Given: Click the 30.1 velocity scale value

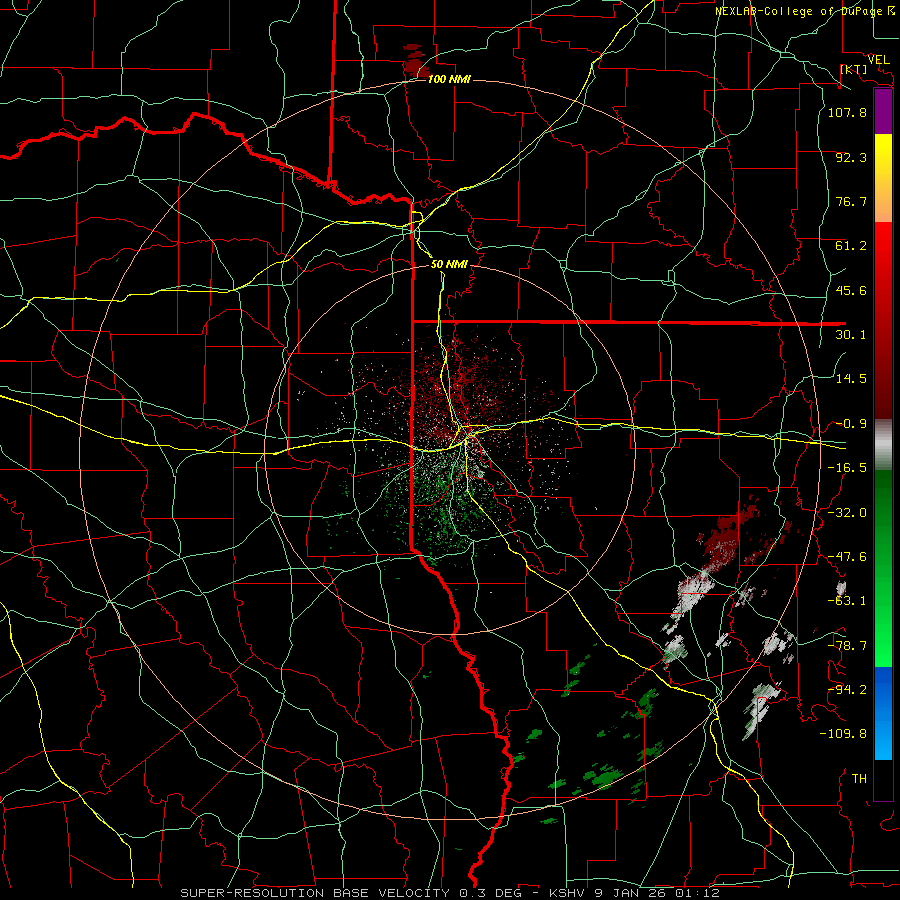Looking at the screenshot, I should (851, 335).
